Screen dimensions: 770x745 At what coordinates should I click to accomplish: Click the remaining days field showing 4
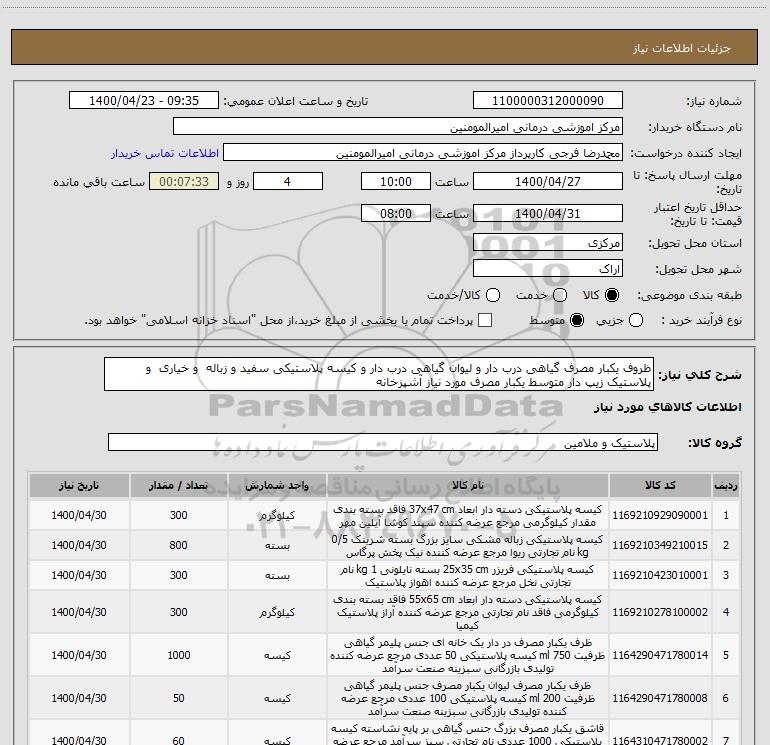tap(288, 182)
